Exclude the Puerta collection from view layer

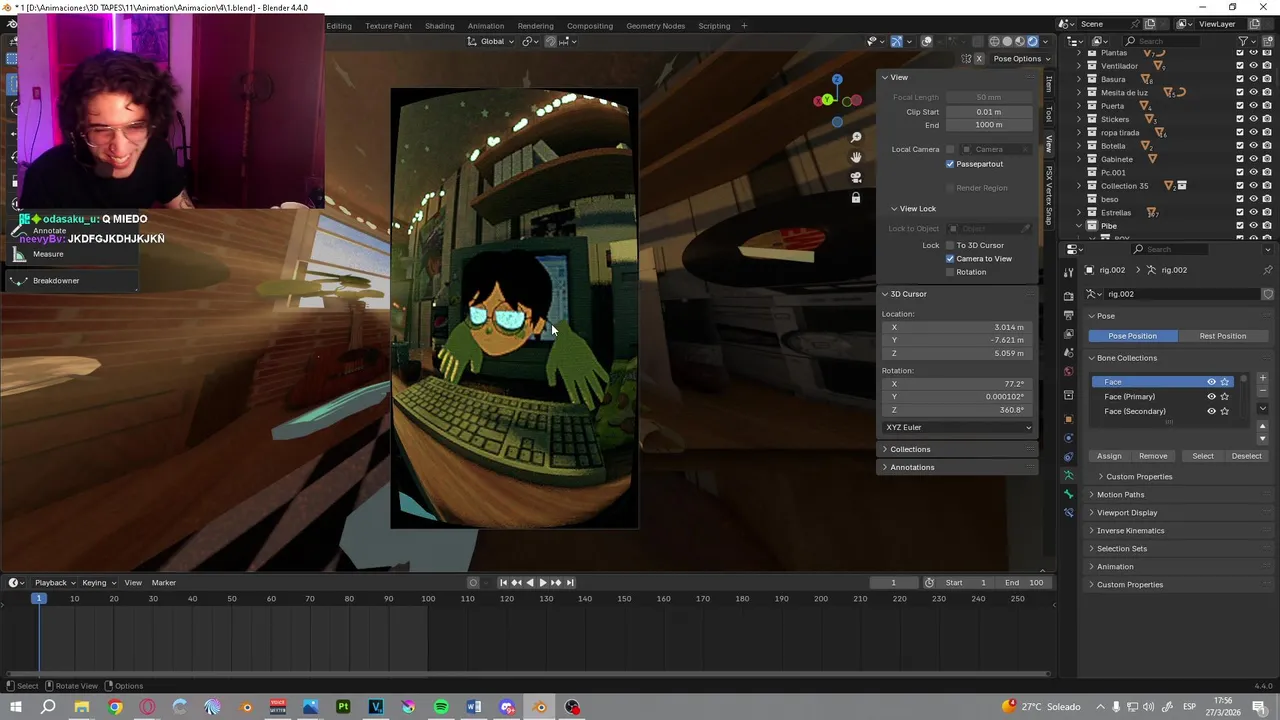coord(1240,106)
